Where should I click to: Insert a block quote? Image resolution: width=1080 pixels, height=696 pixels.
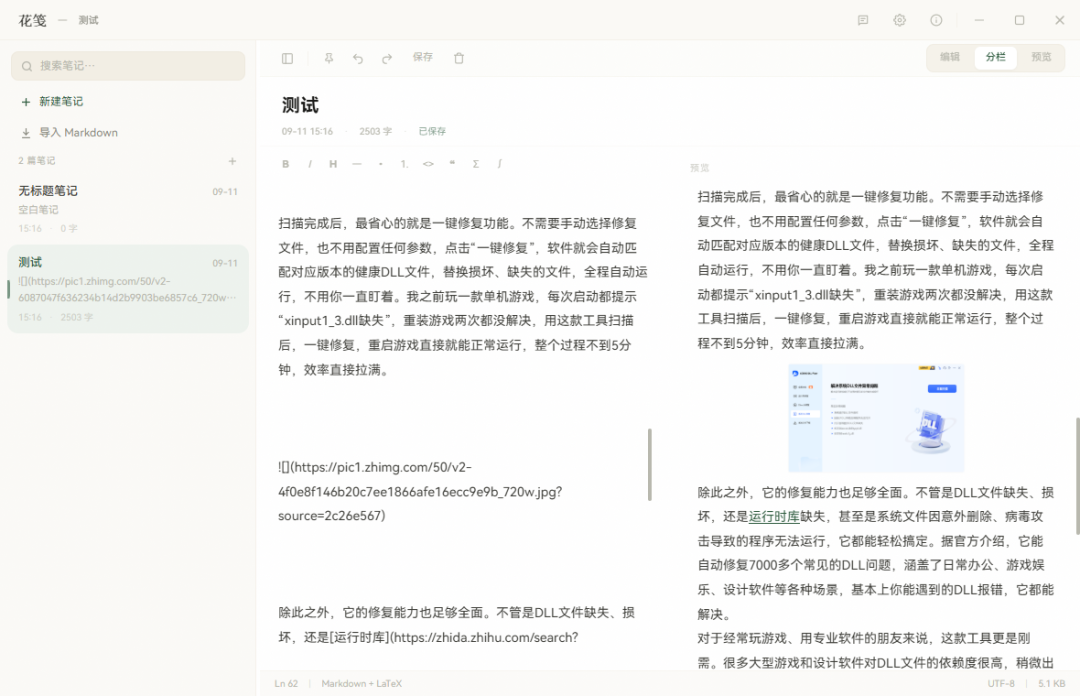tap(452, 164)
